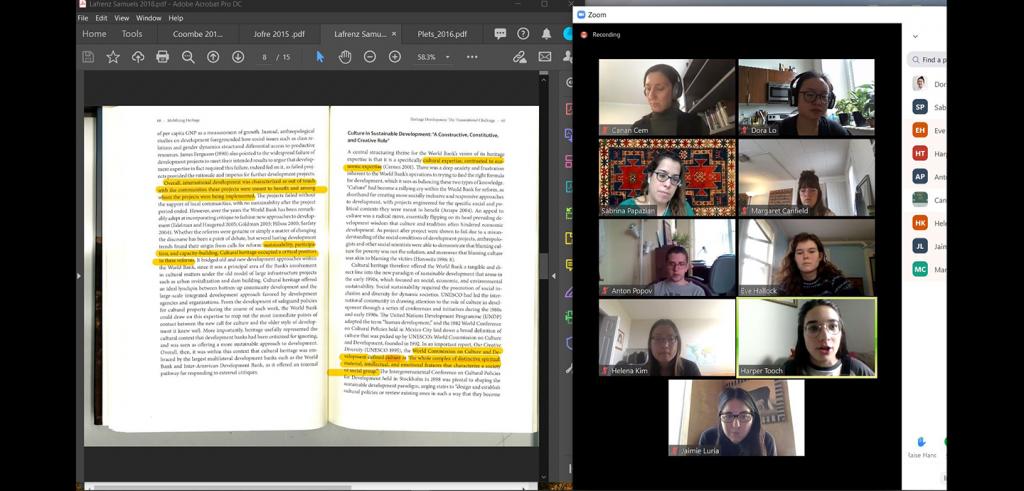Go to the previous page with up arrow

point(213,57)
